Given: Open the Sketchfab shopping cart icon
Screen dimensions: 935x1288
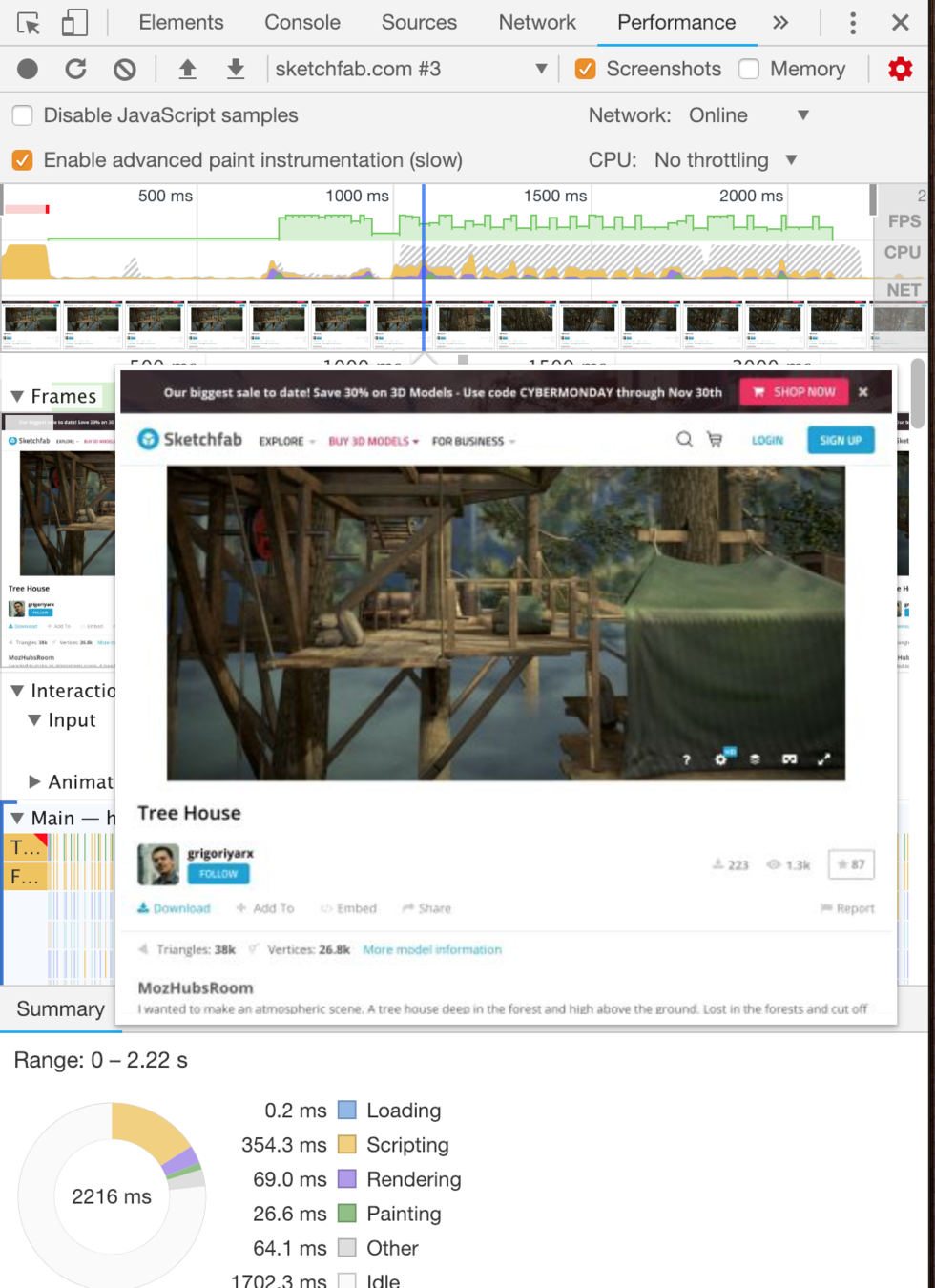Looking at the screenshot, I should click(714, 440).
